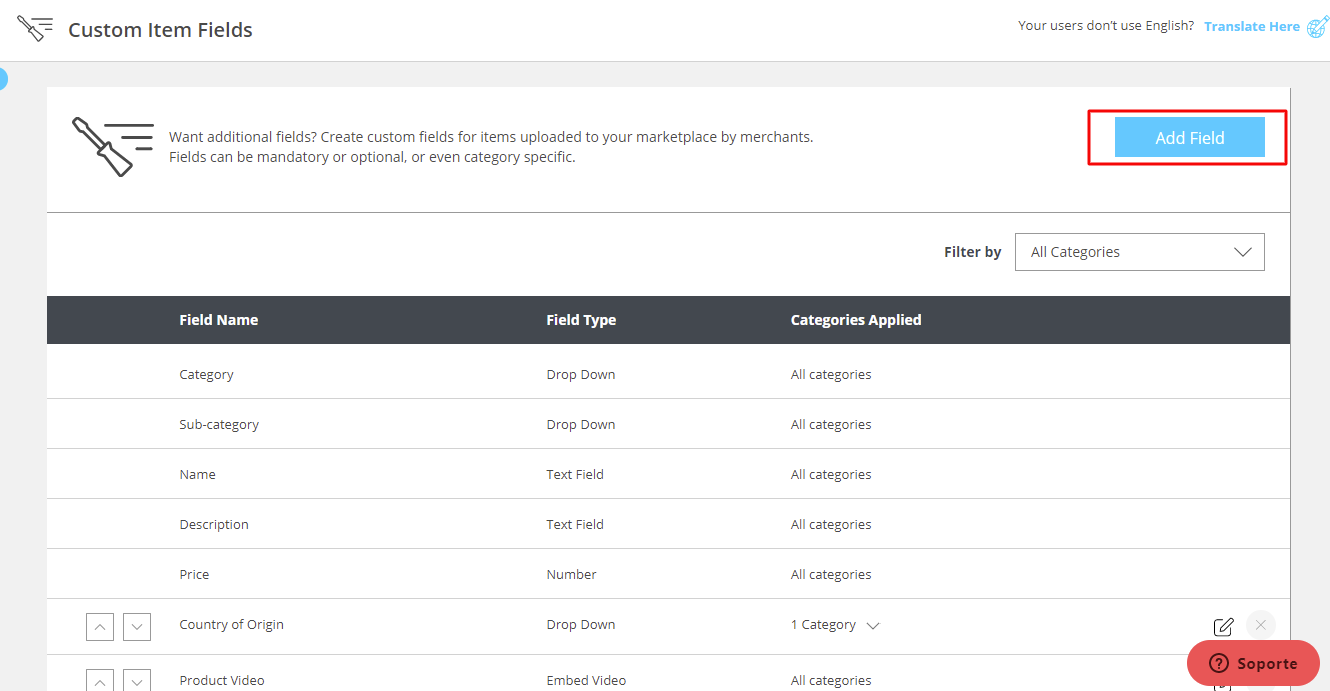Screen dimensions: 1330x691
Task: Expand the 1 Category chevron
Action: [873, 626]
